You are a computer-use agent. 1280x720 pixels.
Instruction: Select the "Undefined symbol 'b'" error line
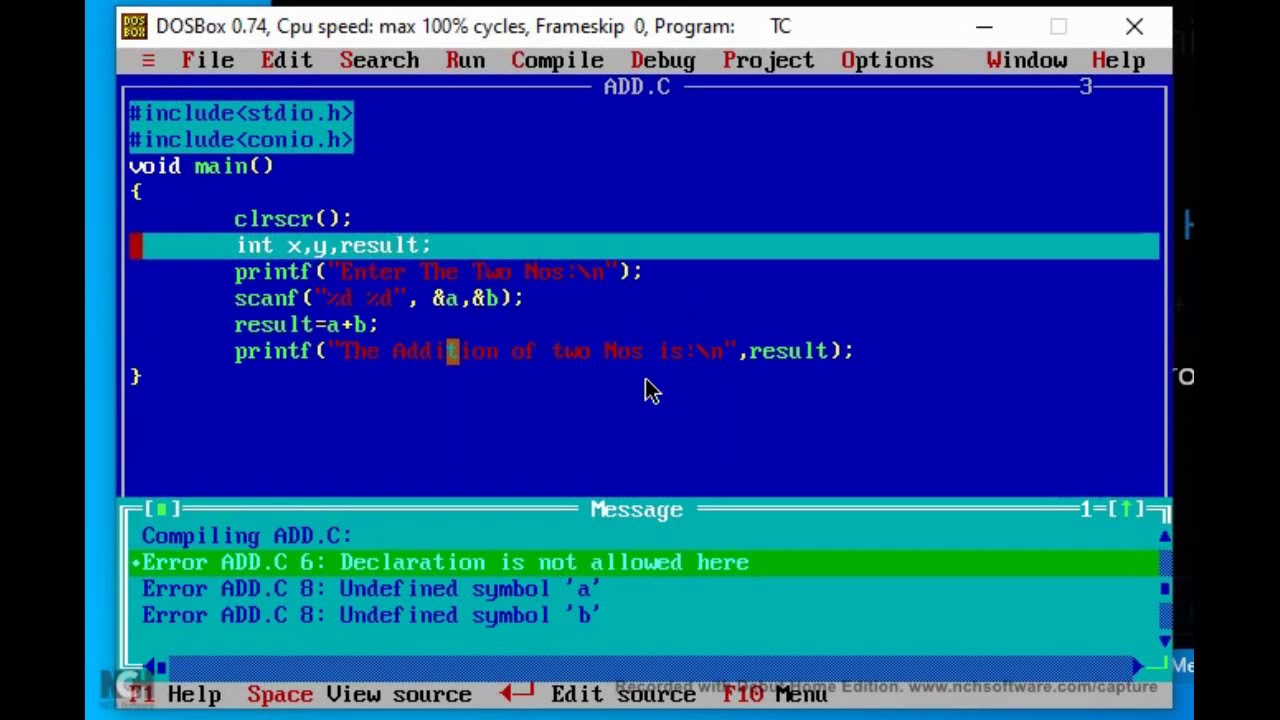pyautogui.click(x=370, y=616)
